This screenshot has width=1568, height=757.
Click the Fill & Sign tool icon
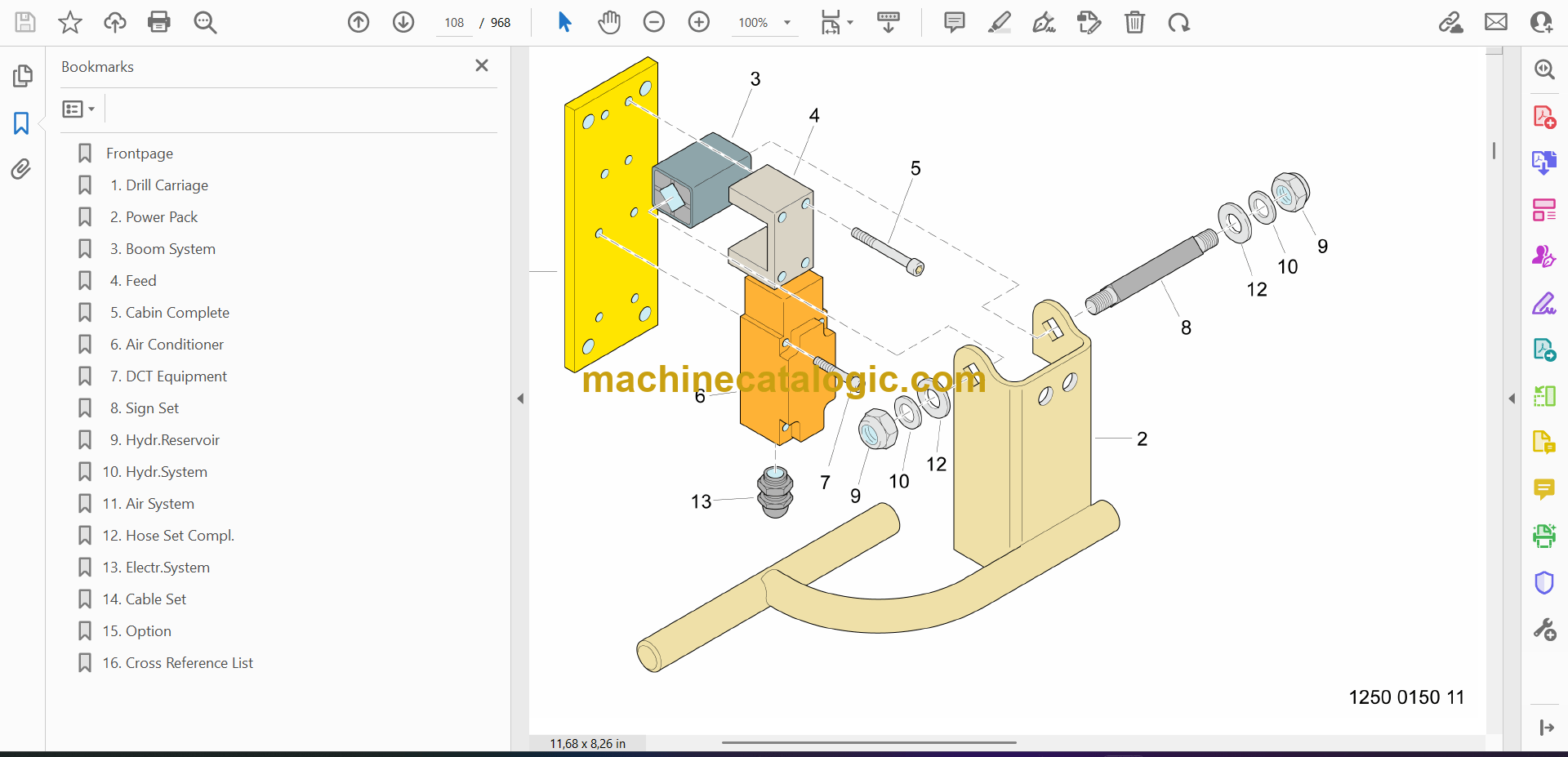pyautogui.click(x=1045, y=22)
